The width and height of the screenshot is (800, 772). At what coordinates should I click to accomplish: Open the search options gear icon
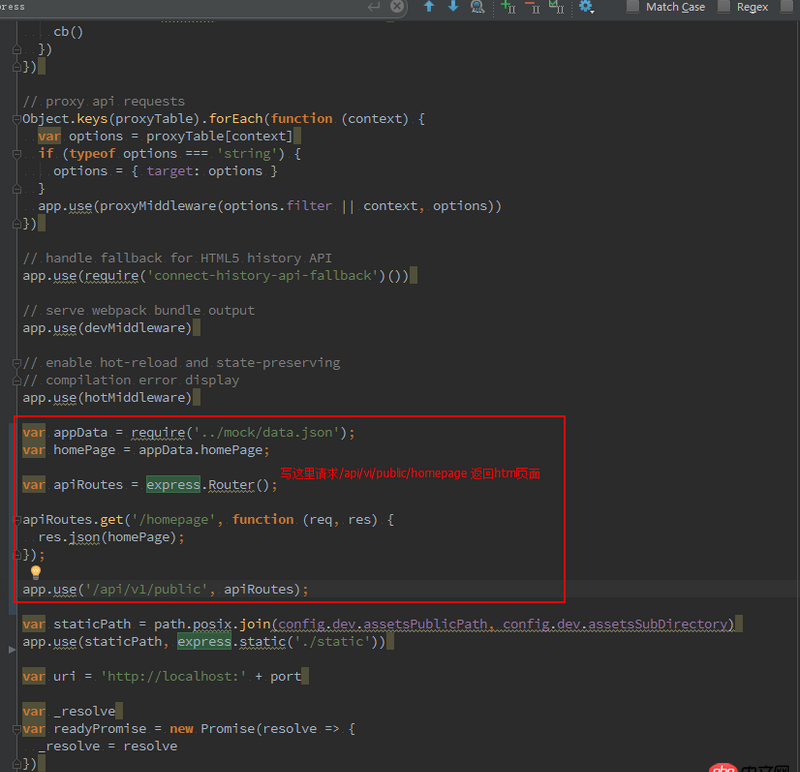tap(587, 7)
